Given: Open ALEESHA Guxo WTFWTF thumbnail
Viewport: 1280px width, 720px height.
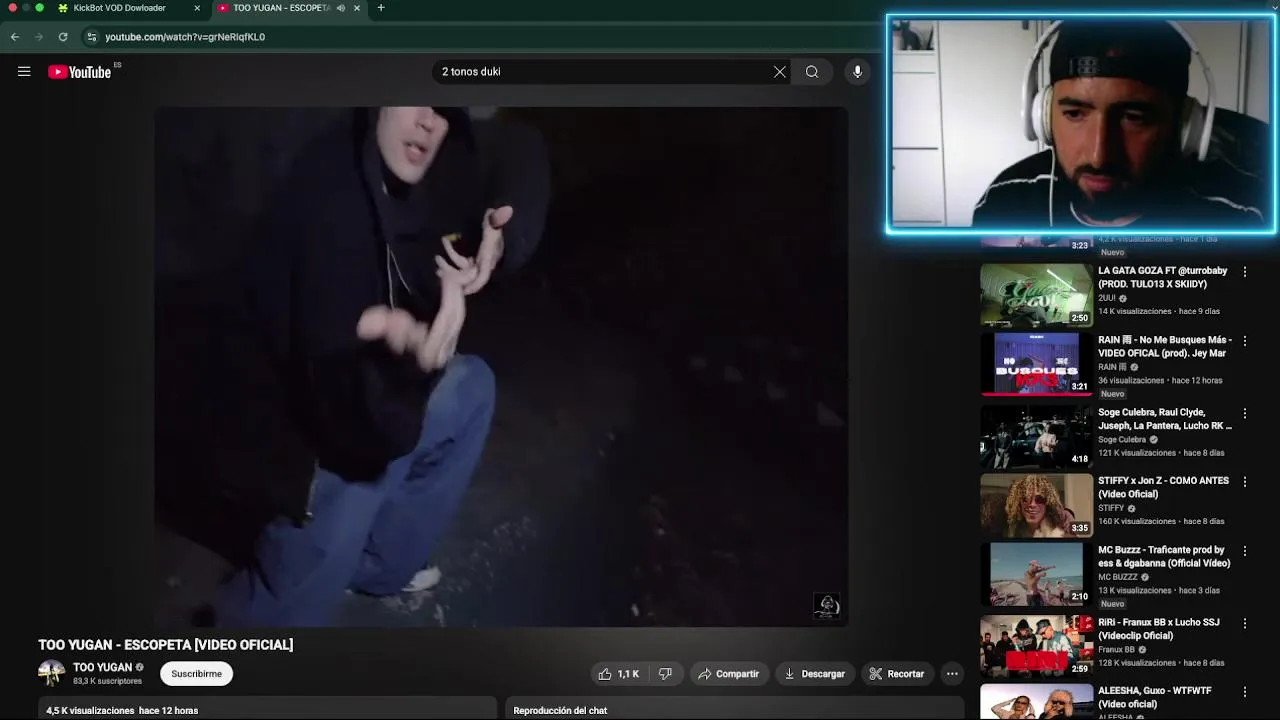Looking at the screenshot, I should coord(1036,702).
